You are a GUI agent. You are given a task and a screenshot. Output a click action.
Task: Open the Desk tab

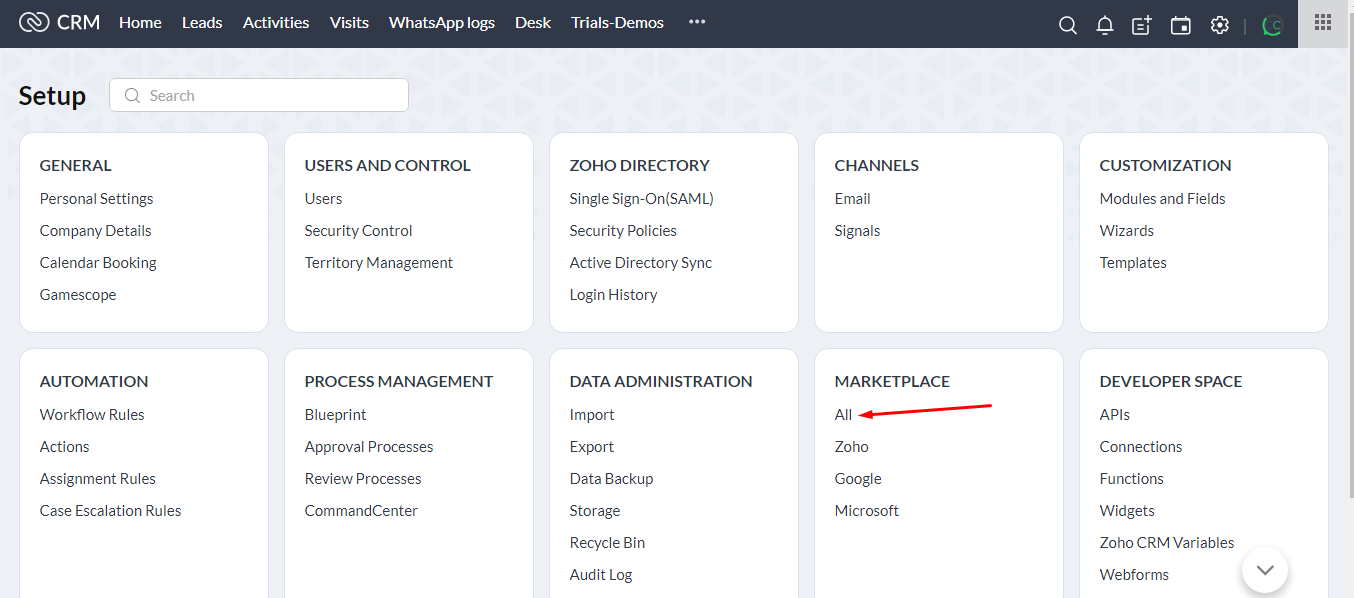point(533,22)
